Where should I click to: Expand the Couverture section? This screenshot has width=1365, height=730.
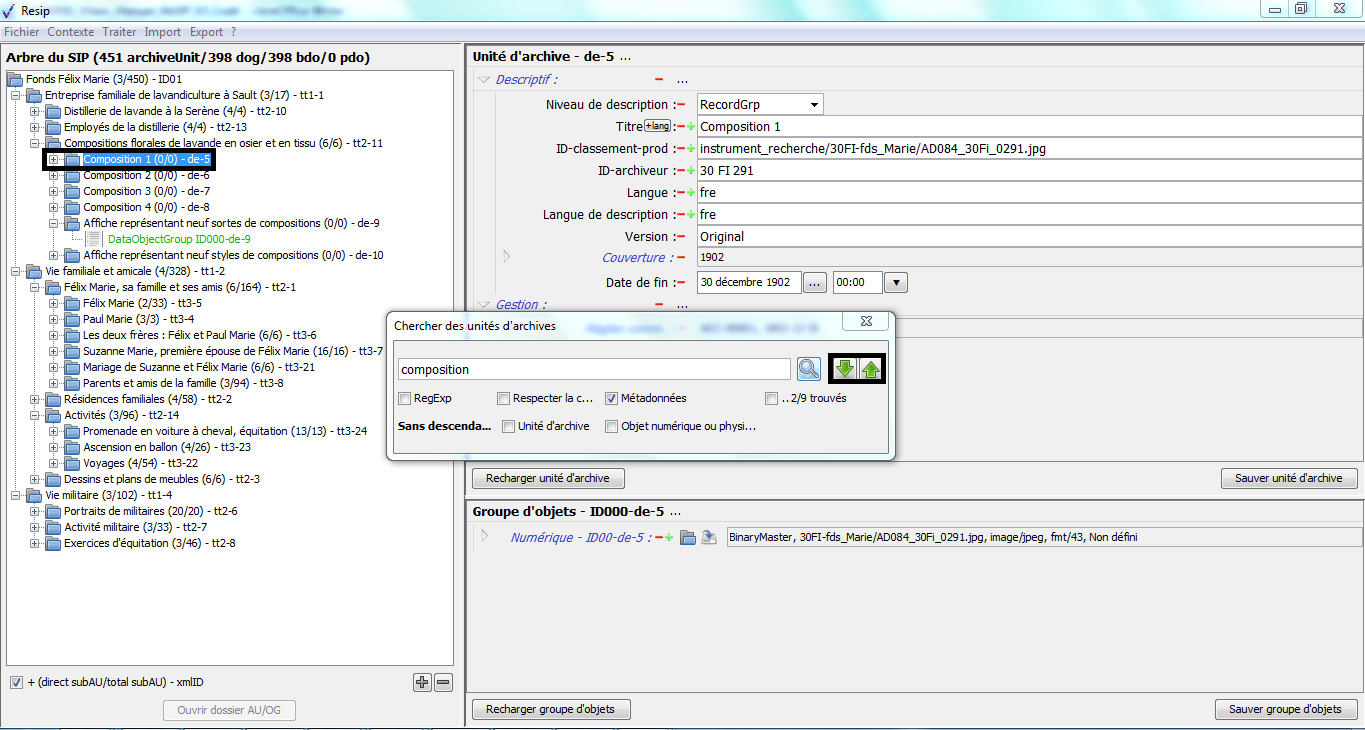pyautogui.click(x=506, y=258)
